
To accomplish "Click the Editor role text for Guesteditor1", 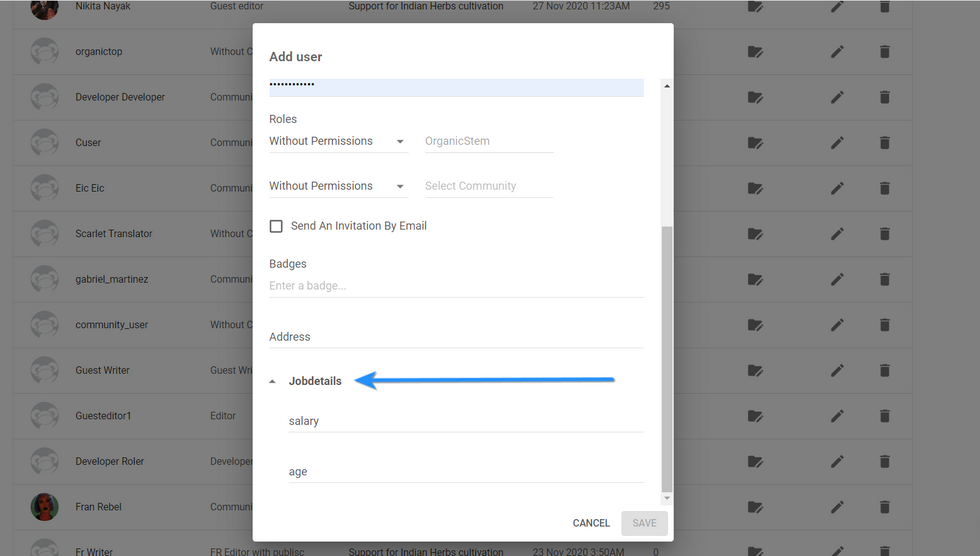I will coord(222,416).
